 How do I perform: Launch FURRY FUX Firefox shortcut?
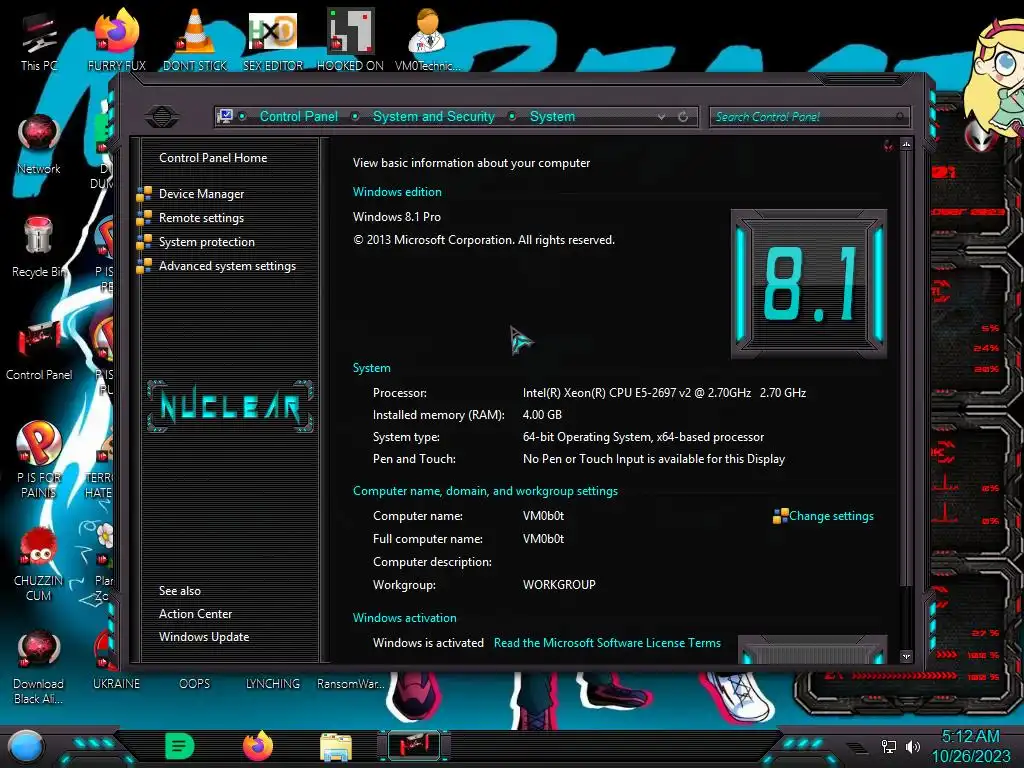coord(117,40)
